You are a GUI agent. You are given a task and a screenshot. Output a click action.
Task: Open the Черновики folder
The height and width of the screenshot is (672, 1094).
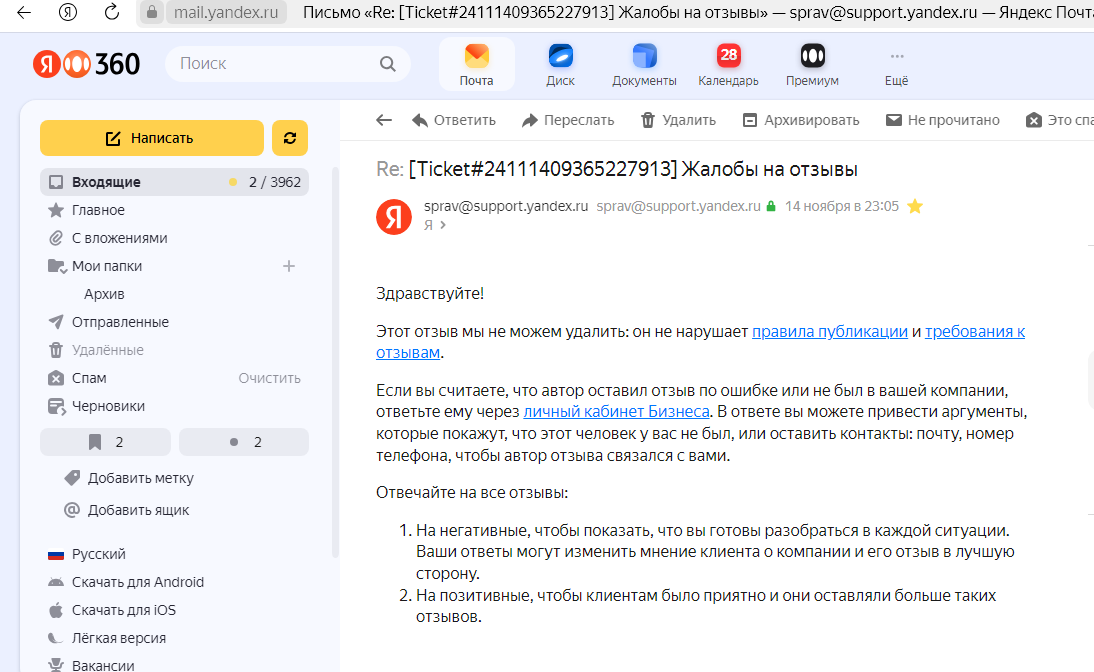click(108, 405)
